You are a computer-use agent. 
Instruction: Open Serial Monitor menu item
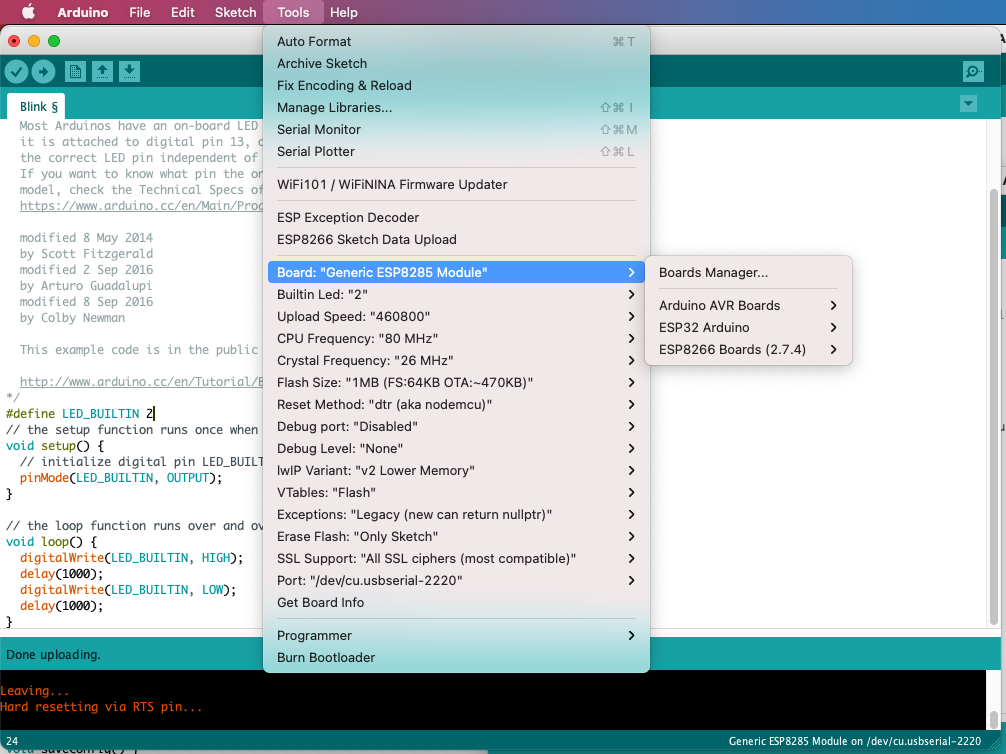tap(456, 130)
